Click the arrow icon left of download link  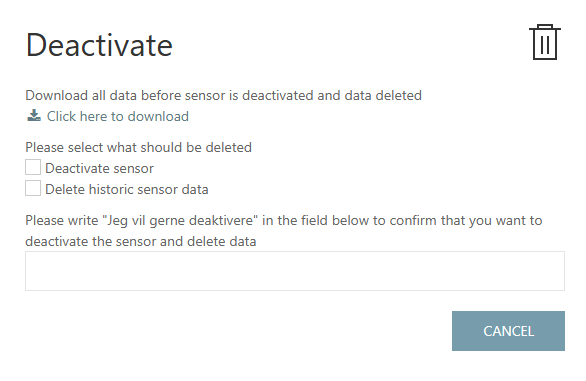(34, 116)
